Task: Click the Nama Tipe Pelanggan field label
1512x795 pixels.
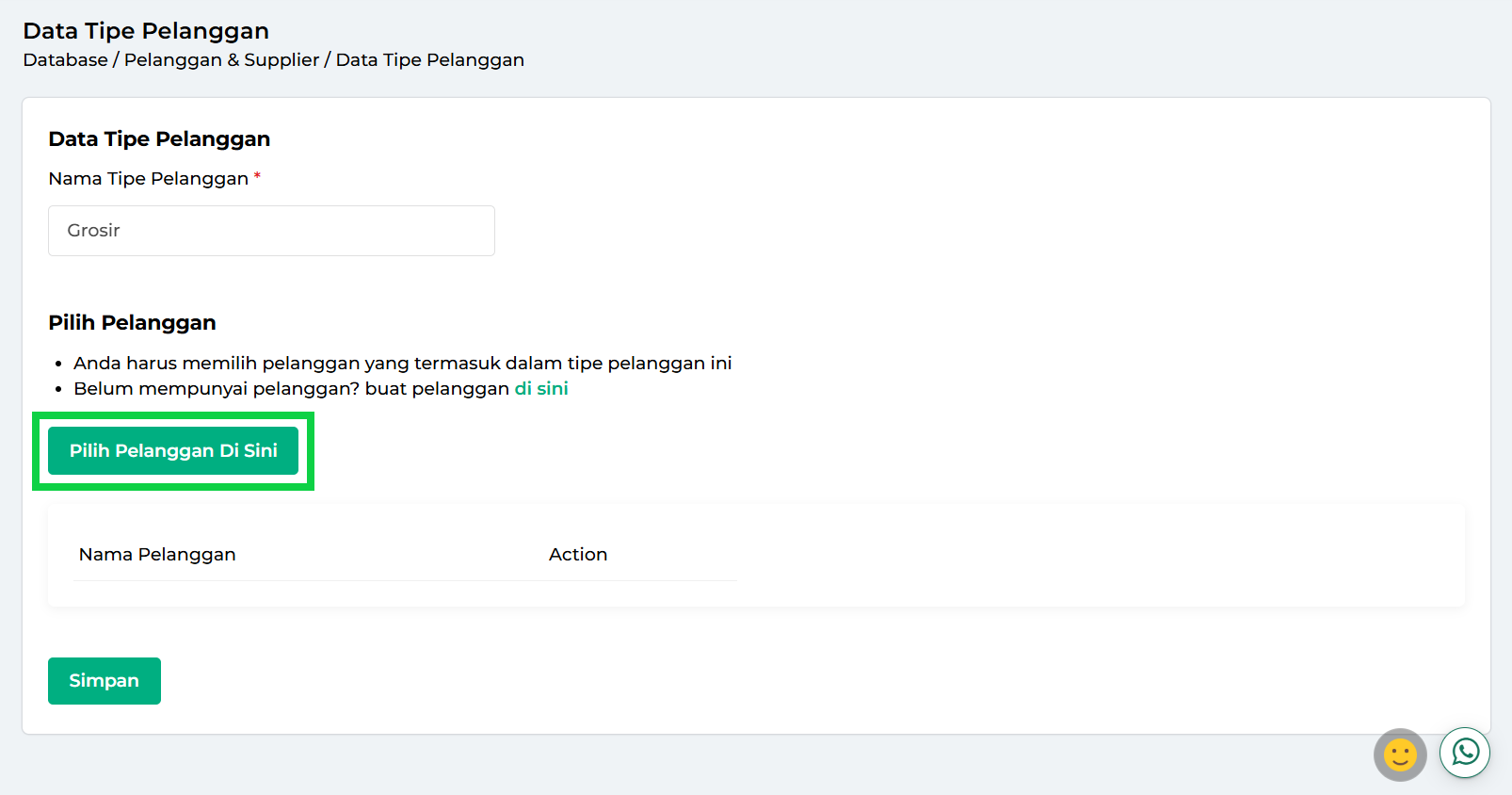Action: [148, 179]
